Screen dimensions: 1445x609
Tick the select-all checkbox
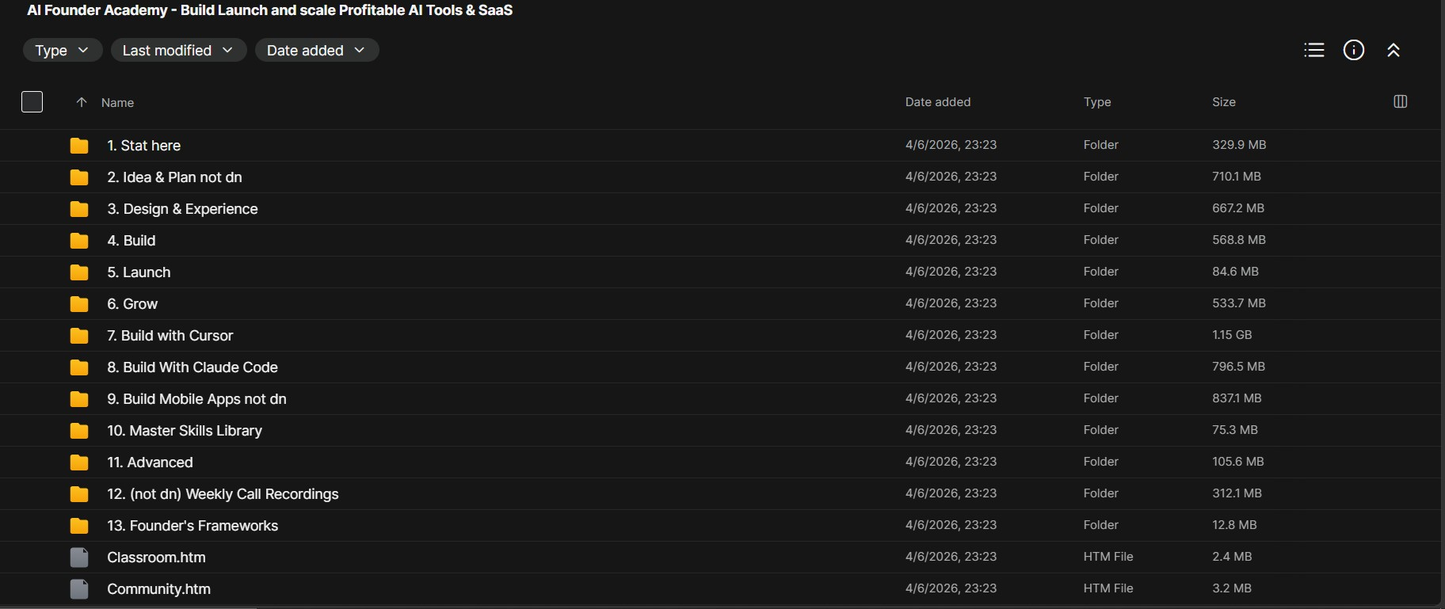[32, 102]
